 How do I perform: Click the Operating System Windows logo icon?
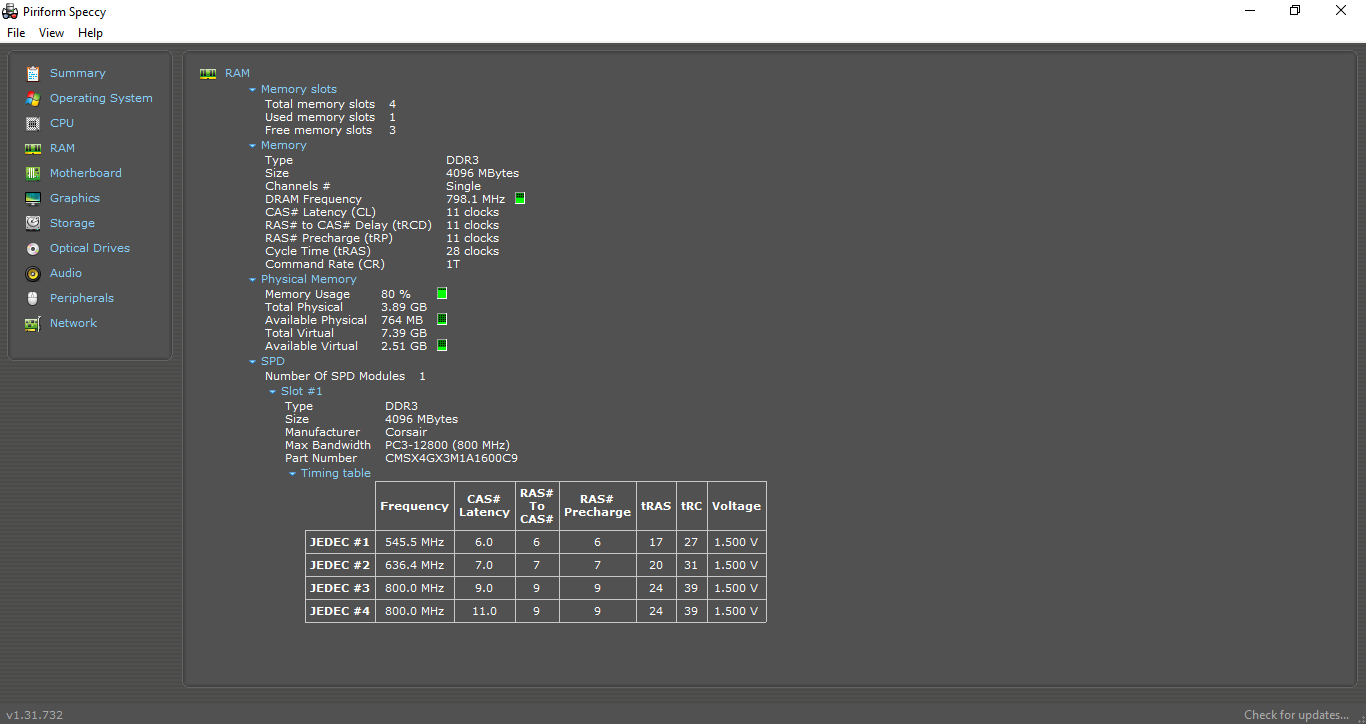tap(33, 98)
